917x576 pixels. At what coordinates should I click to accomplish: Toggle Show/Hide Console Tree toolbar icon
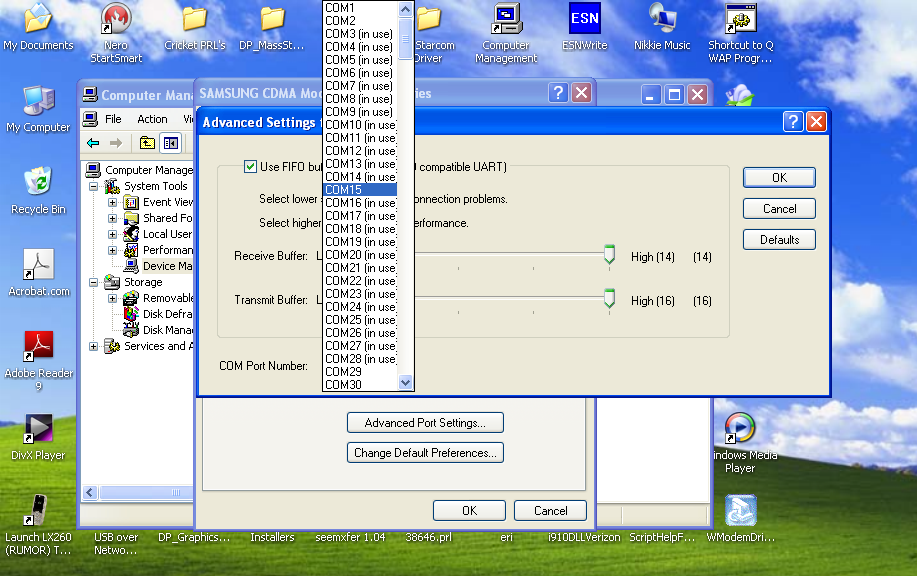coord(171,143)
